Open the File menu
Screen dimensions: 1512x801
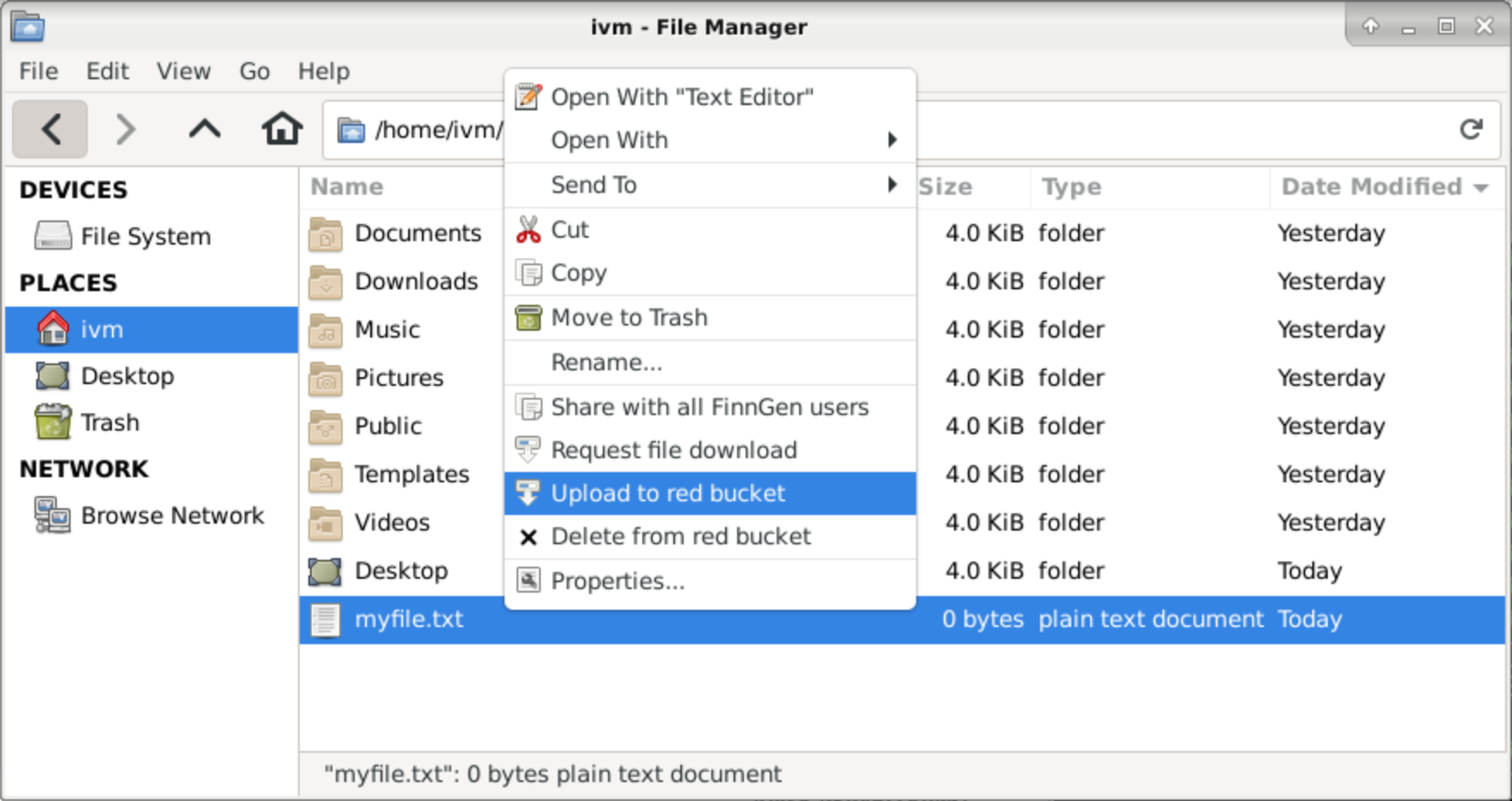pos(39,71)
